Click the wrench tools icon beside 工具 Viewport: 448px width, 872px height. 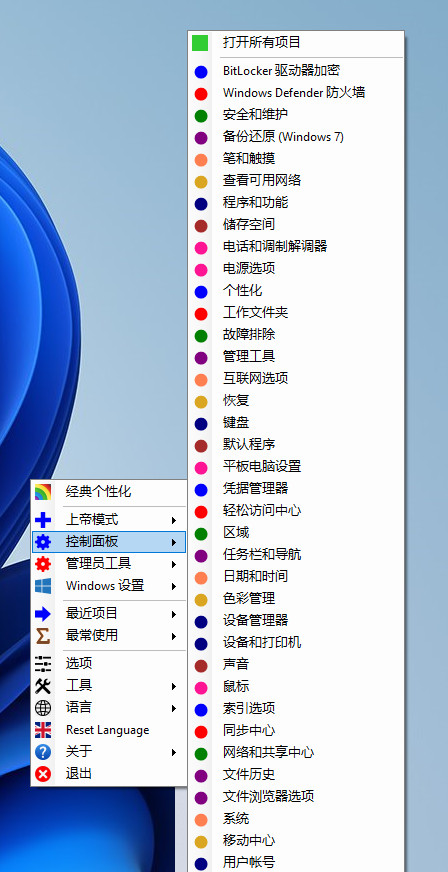(43, 686)
